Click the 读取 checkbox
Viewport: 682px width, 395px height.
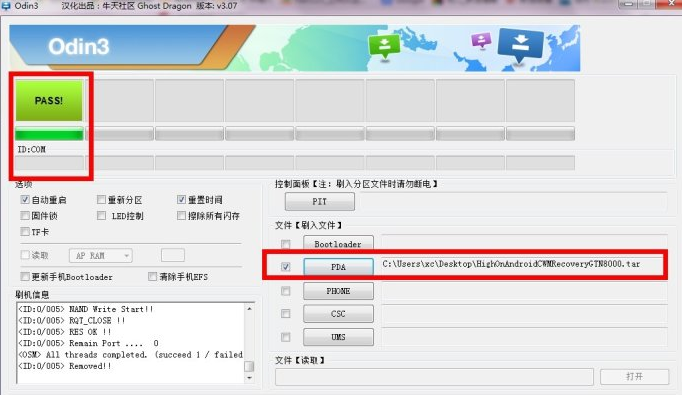[25, 255]
